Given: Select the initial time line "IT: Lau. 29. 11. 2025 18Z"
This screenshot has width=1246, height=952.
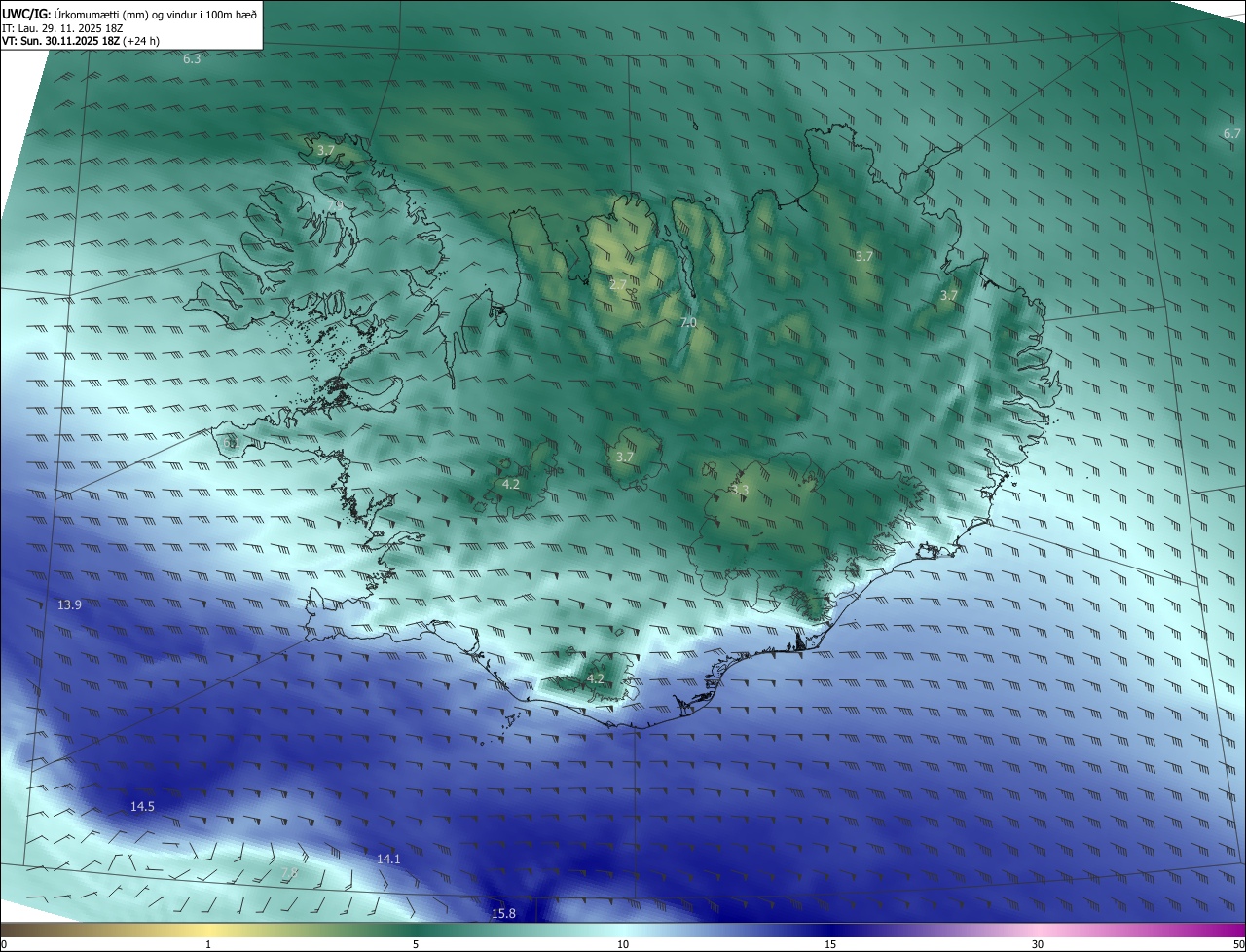Looking at the screenshot, I should point(61,28).
